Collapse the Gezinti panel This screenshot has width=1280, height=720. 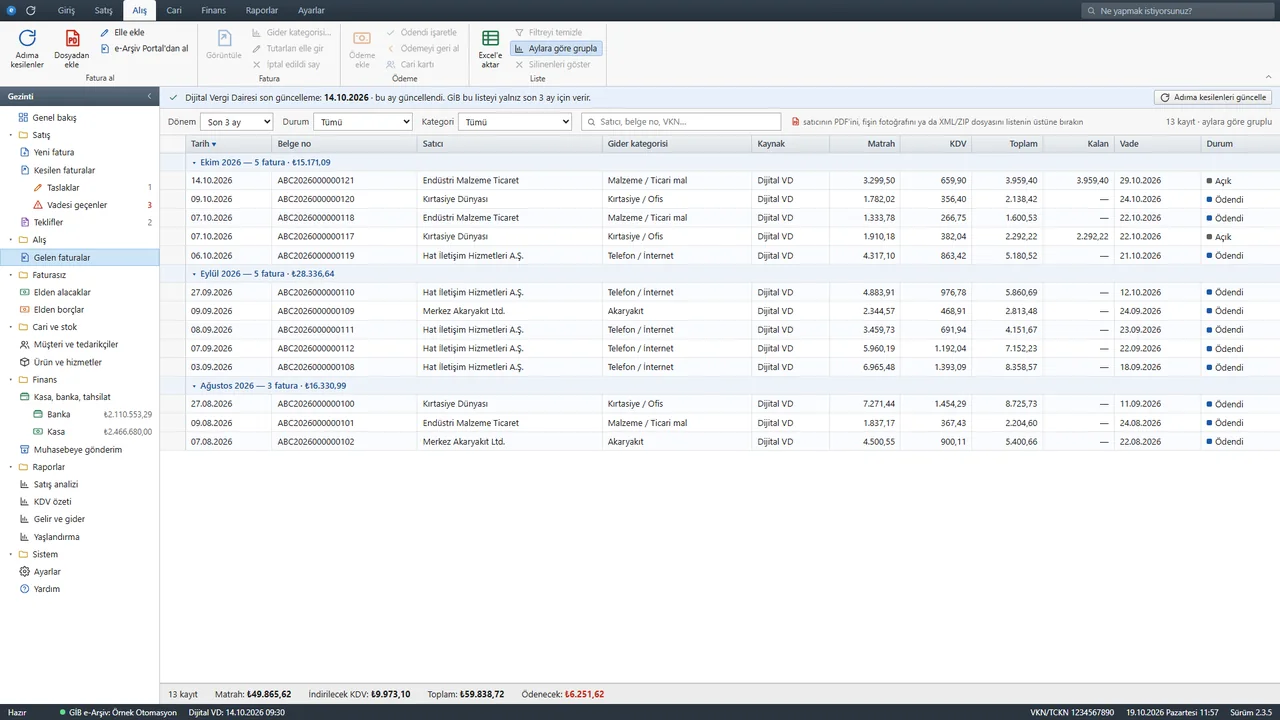[x=149, y=96]
